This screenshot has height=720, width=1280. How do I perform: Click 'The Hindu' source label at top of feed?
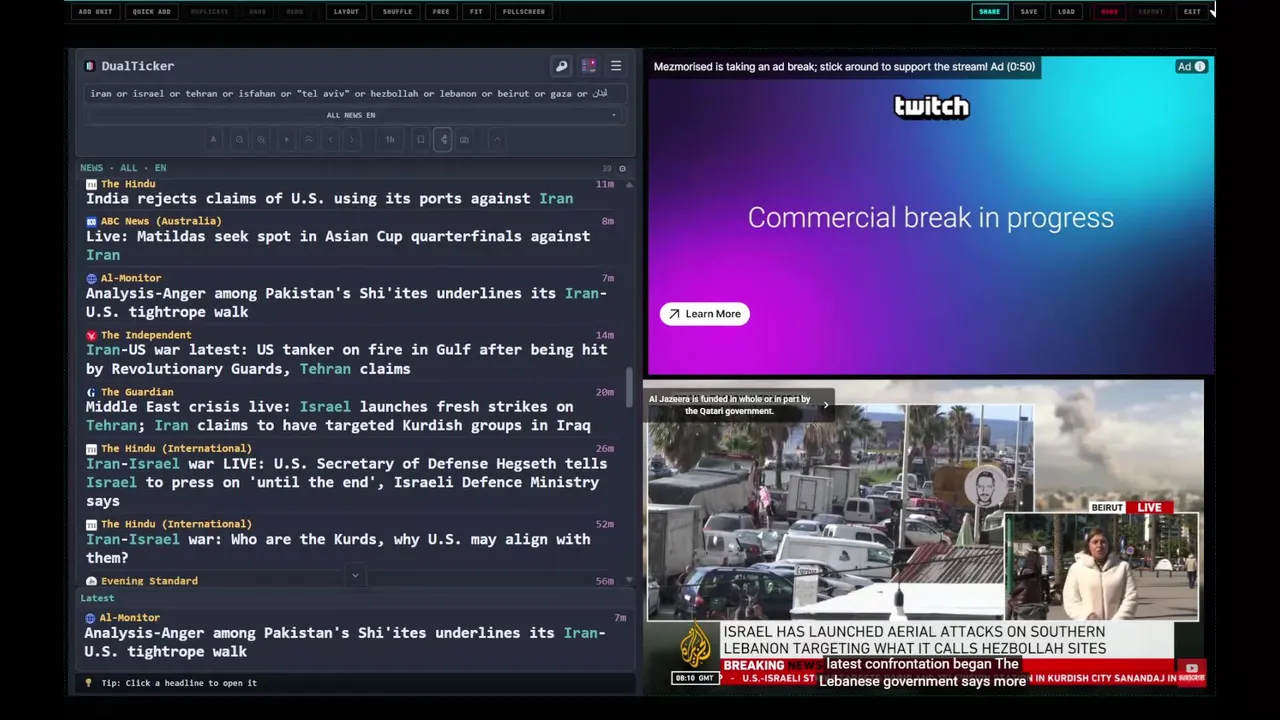tap(127, 184)
